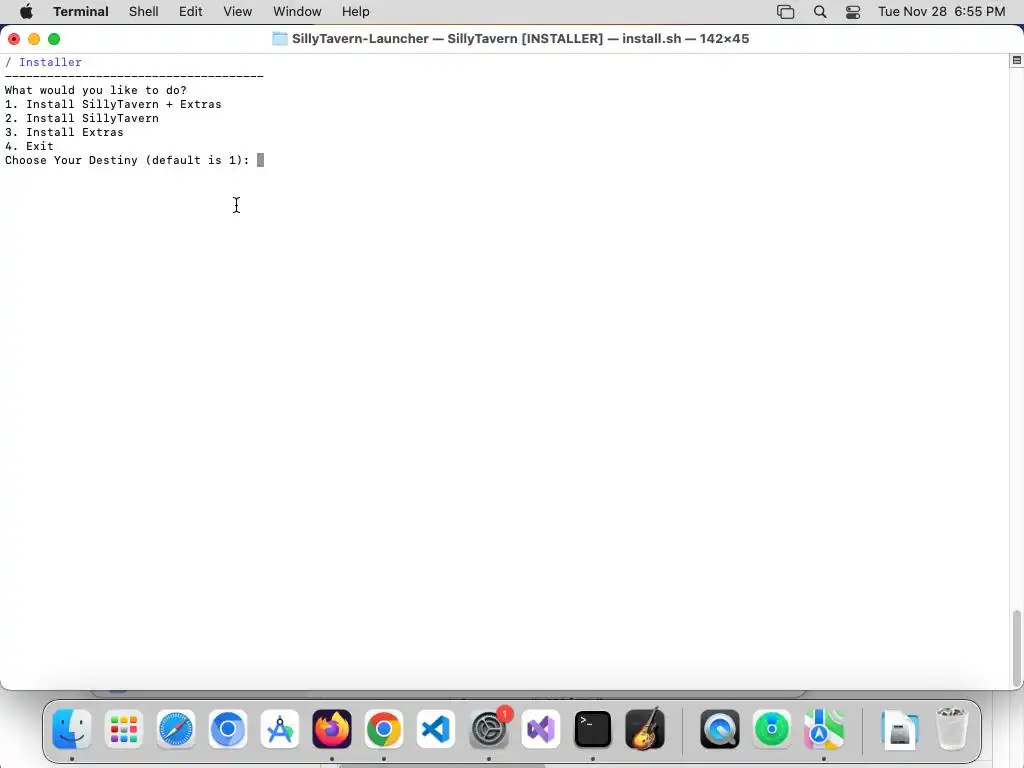The width and height of the screenshot is (1024, 768).
Task: Click the '3. Install Extras' line
Action: (65, 133)
